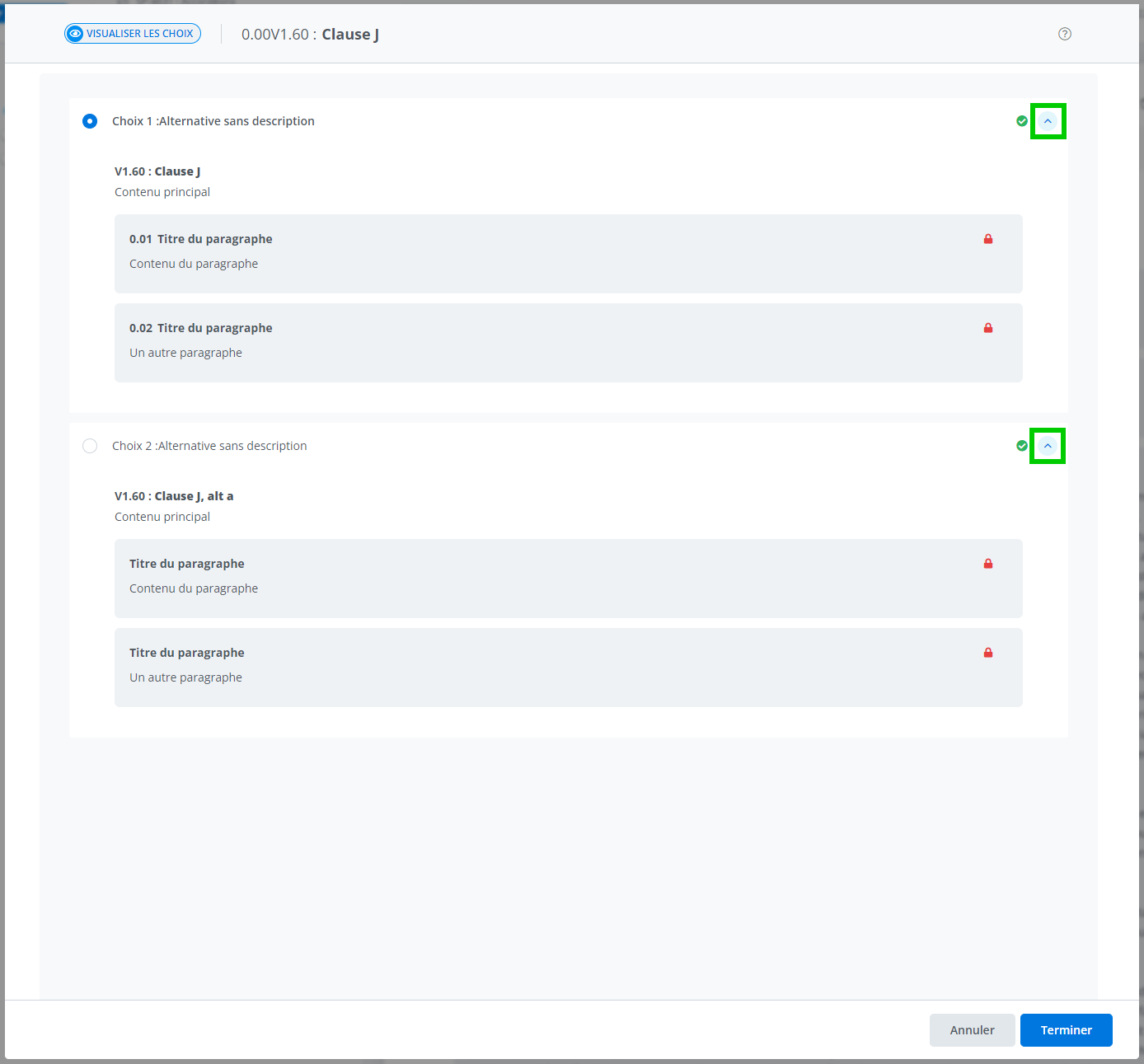Screen dimensions: 1144x1064
Task: Click lock icon on Choix 2 second paragraph
Action: 987,653
